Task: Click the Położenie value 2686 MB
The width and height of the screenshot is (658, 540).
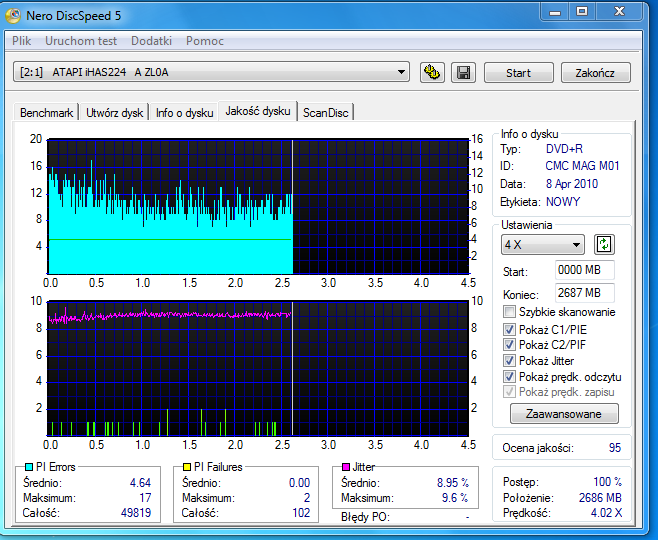Action: point(600,498)
